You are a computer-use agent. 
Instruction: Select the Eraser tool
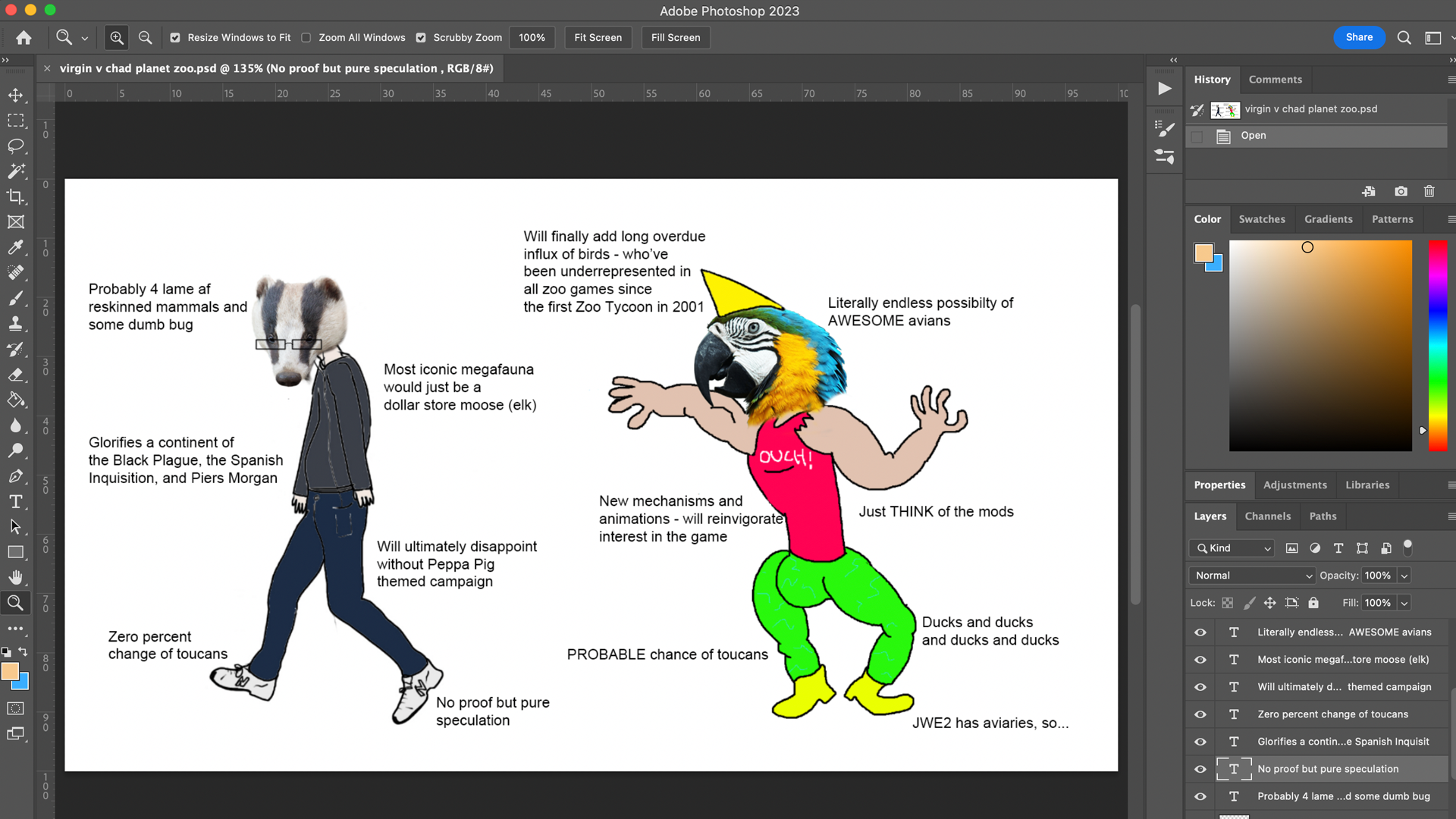[15, 375]
